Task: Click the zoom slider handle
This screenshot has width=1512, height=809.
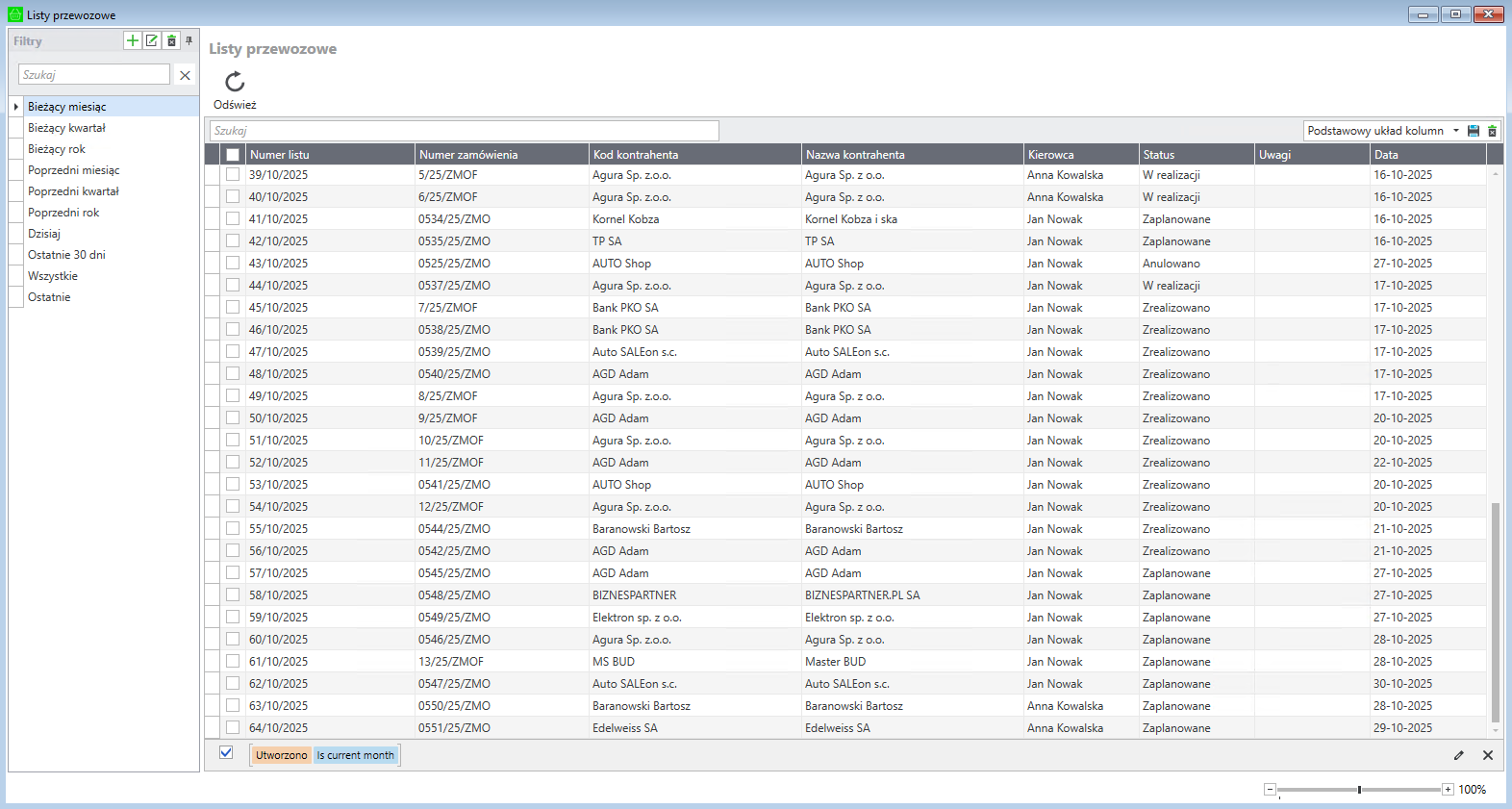Action: pyautogui.click(x=1359, y=790)
